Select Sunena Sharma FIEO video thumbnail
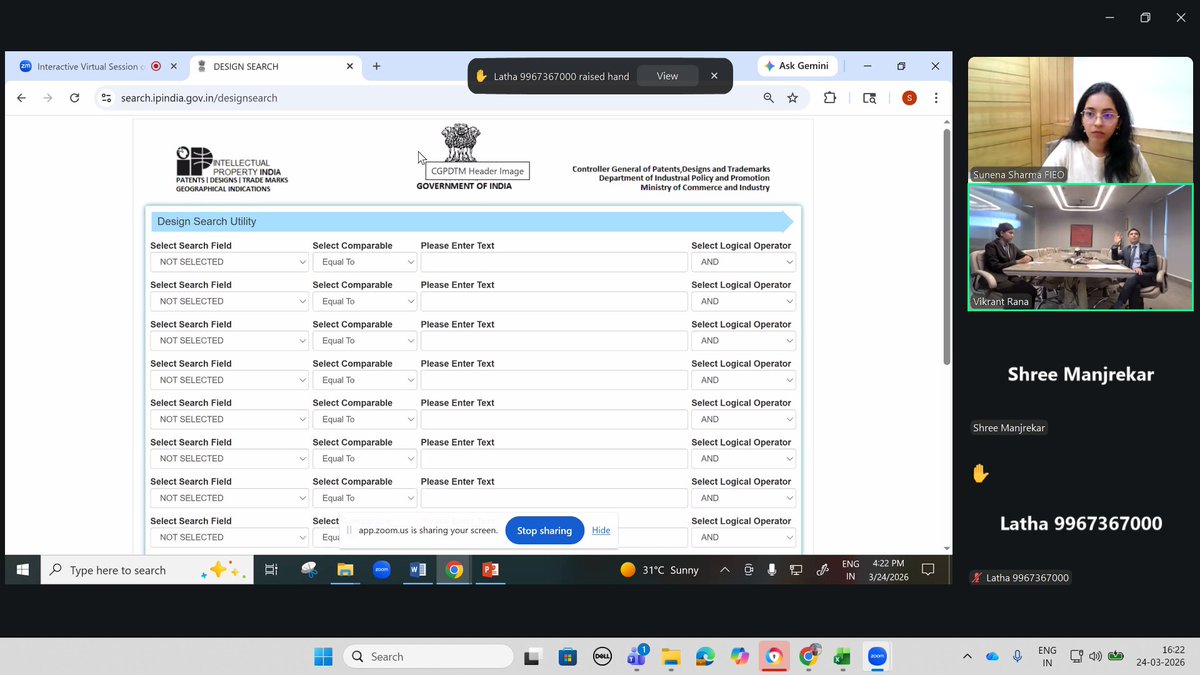 click(1080, 120)
